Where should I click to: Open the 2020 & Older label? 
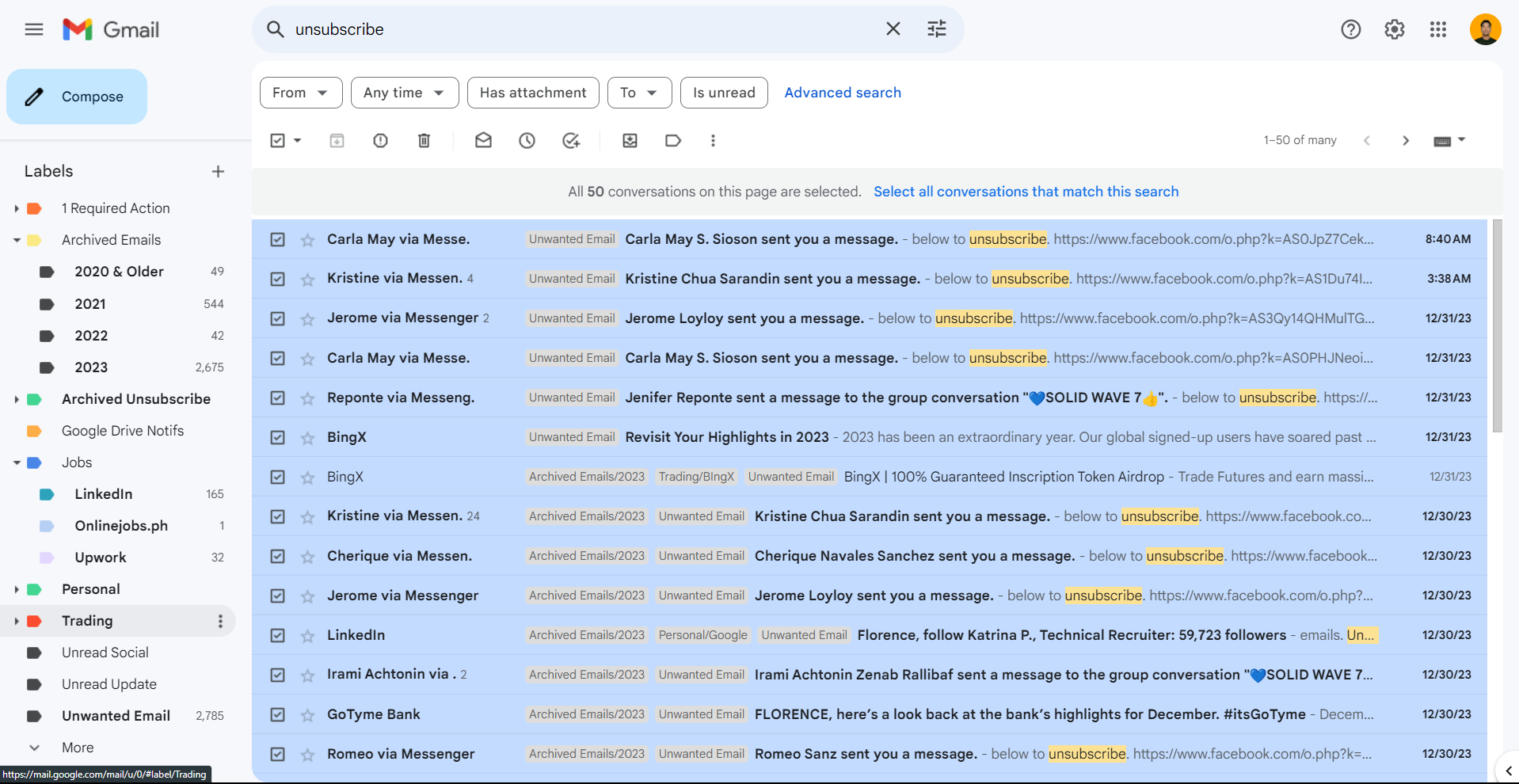(118, 272)
